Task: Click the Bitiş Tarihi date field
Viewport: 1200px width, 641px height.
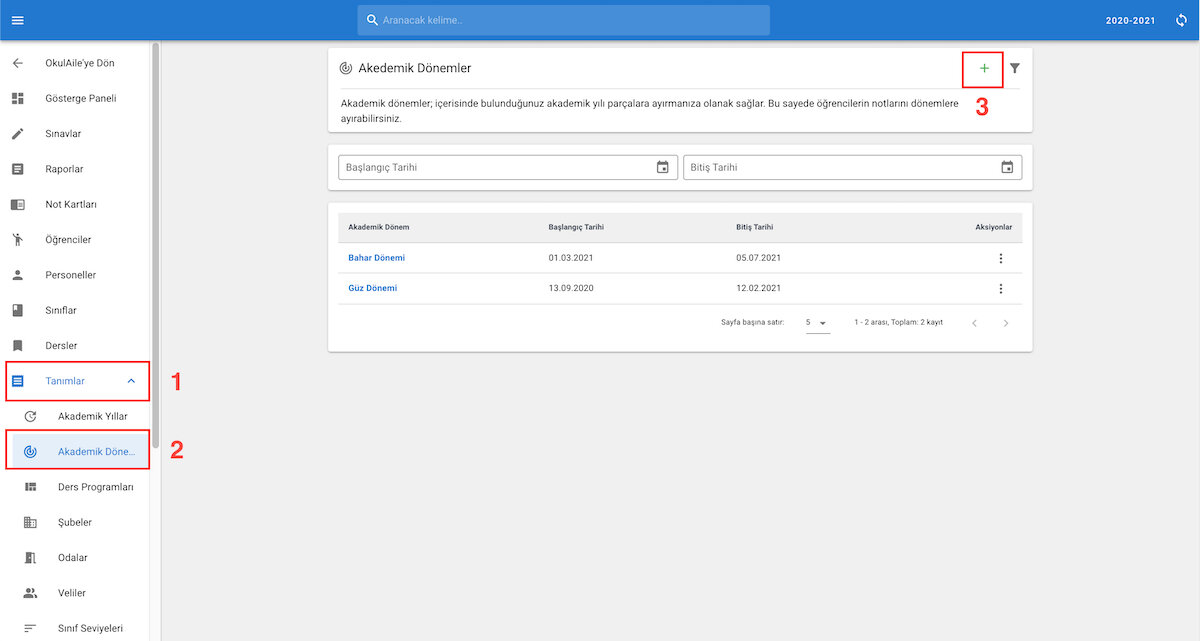Action: [x=853, y=167]
